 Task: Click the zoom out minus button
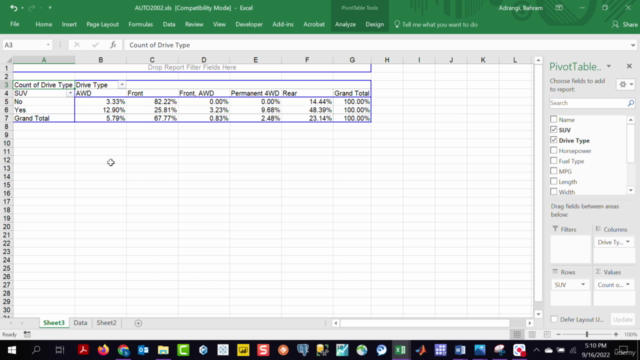point(558,334)
